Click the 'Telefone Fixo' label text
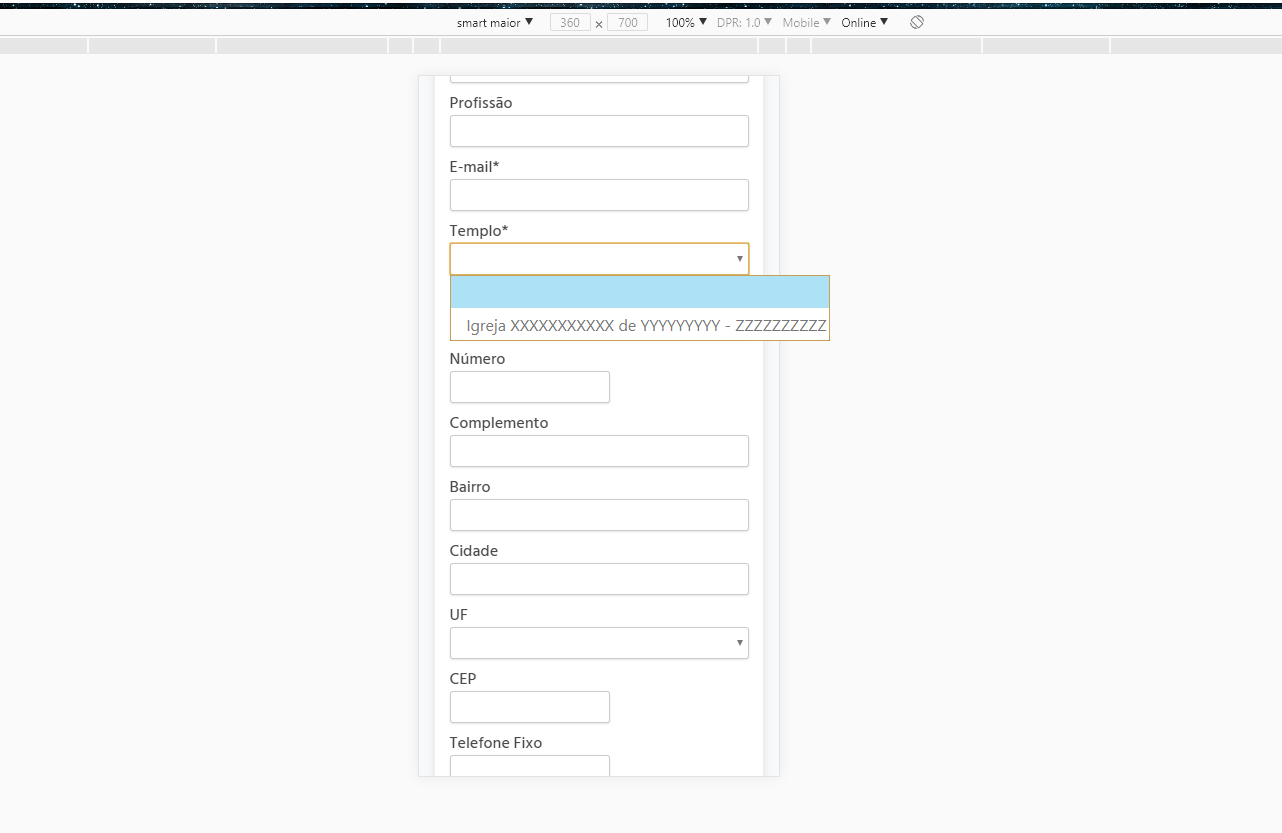Screen dimensions: 1282x833 (496, 743)
